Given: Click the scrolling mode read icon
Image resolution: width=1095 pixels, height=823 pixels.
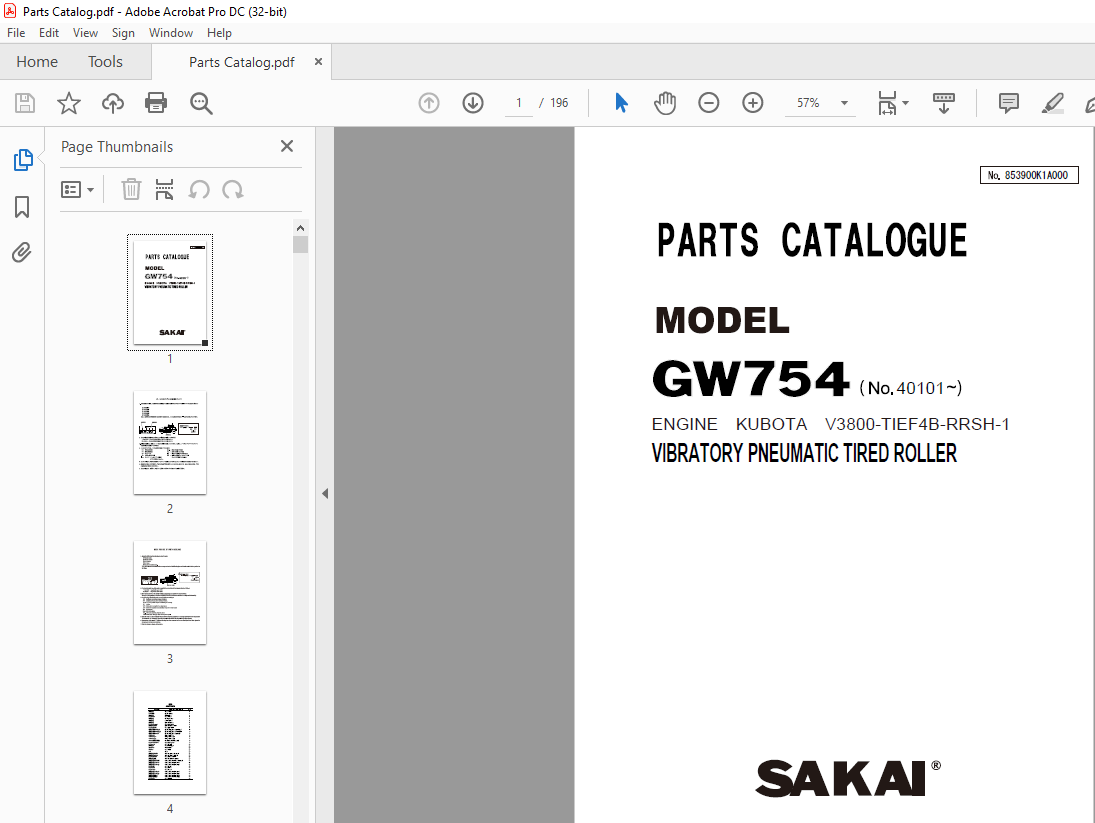Looking at the screenshot, I should (x=943, y=103).
